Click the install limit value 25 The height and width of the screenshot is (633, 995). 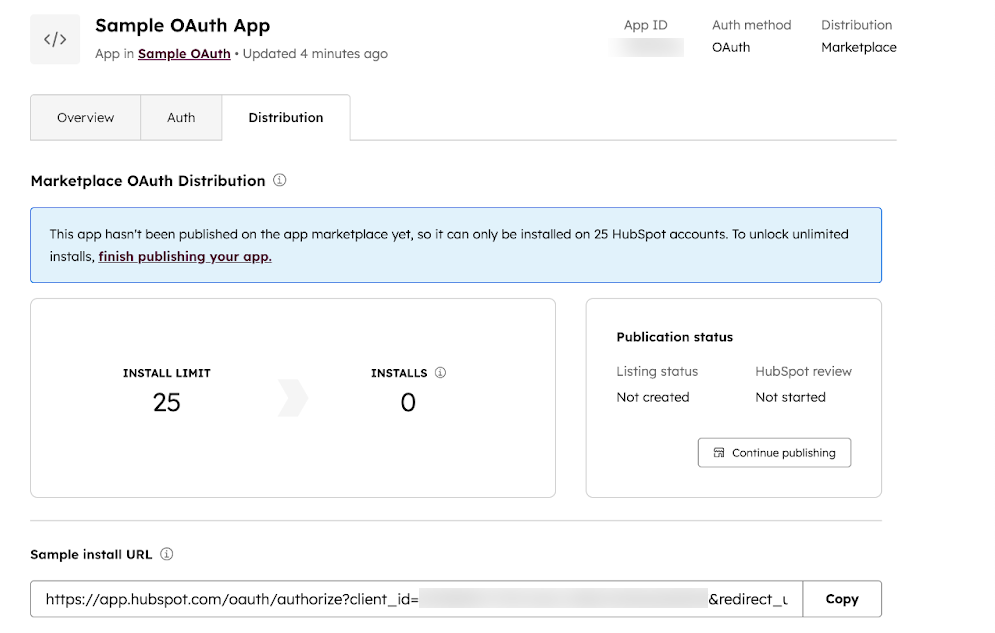coord(166,403)
